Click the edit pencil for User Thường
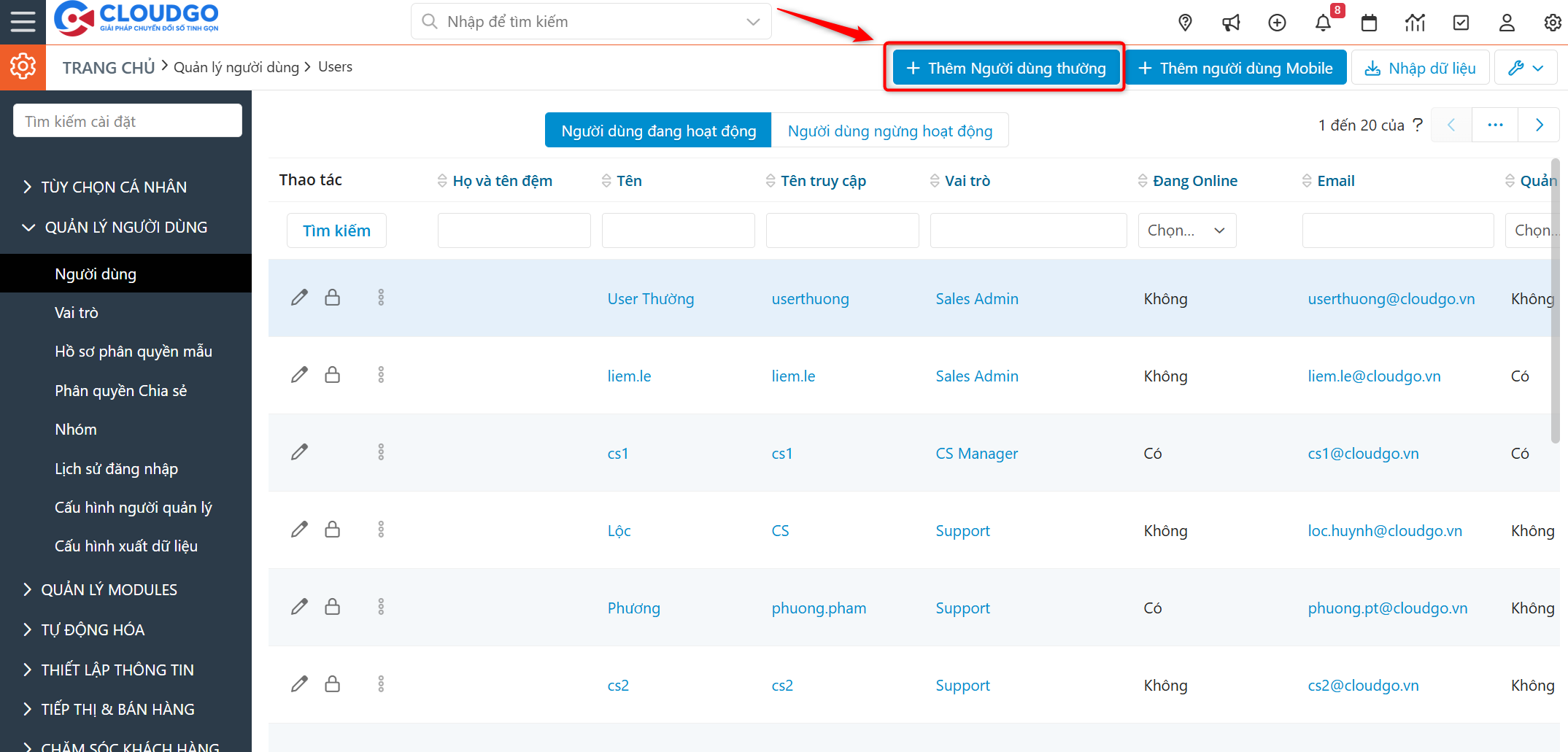This screenshot has height=752, width=1568. click(x=299, y=298)
